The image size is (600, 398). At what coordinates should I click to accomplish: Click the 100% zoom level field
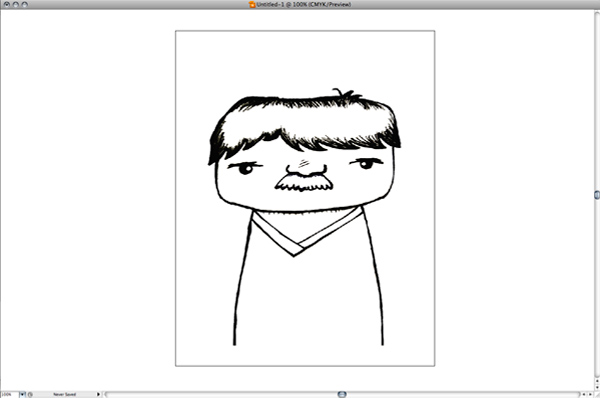(10, 394)
